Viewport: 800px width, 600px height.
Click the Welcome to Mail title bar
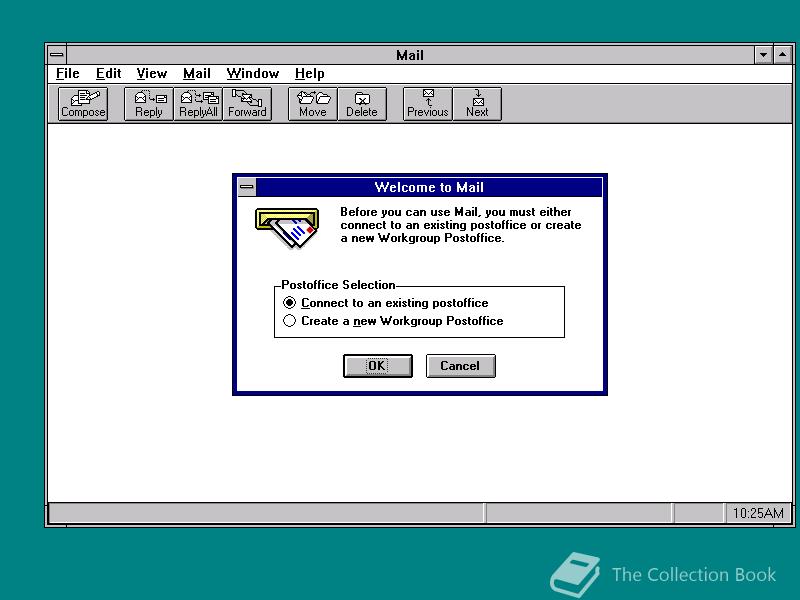pos(429,187)
